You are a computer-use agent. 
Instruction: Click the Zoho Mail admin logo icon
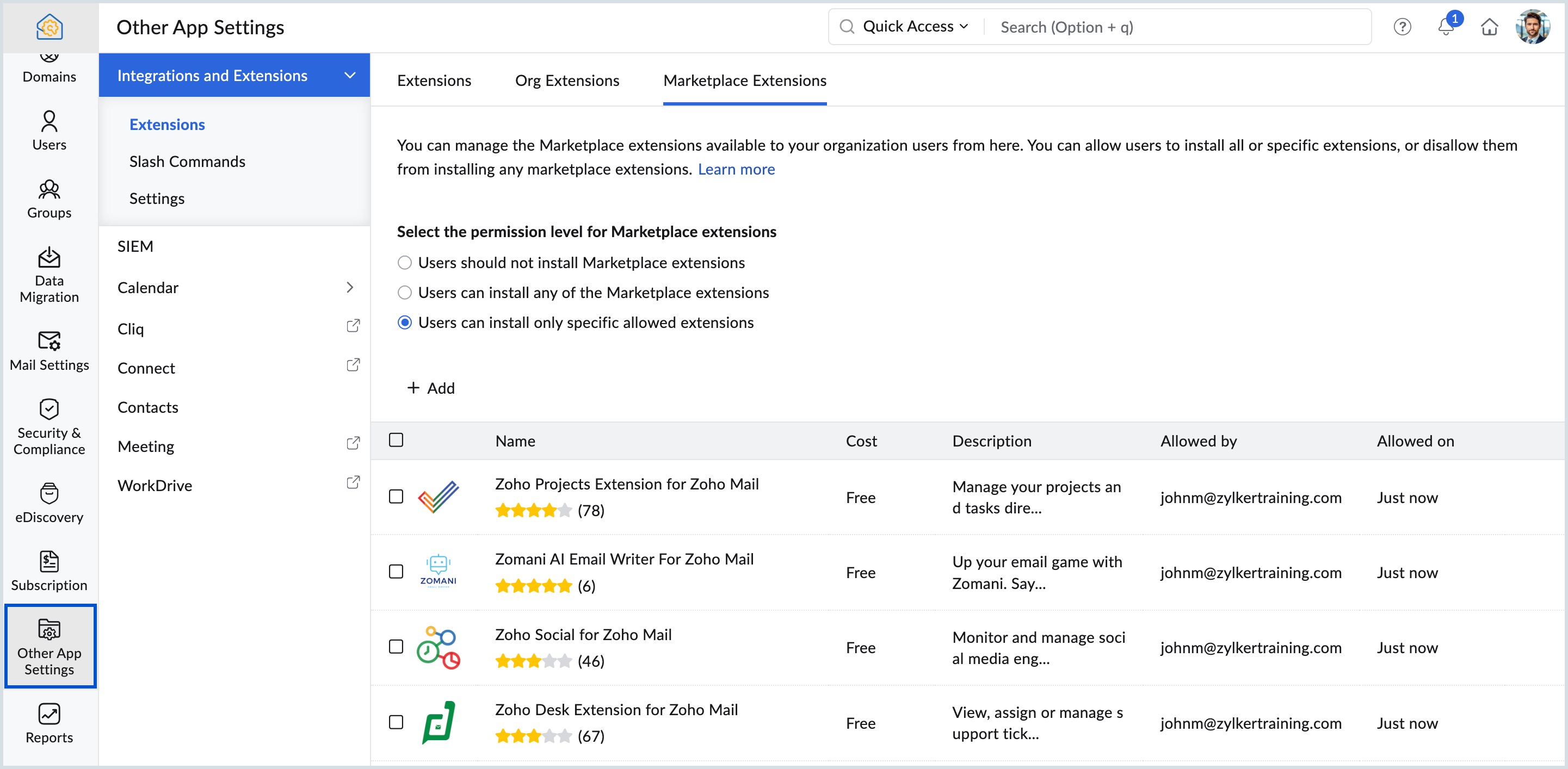point(50,27)
